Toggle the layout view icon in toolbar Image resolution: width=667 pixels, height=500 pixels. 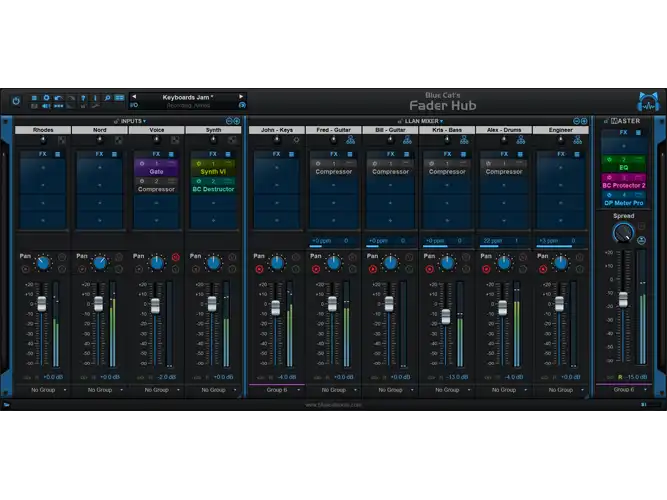pyautogui.click(x=120, y=98)
